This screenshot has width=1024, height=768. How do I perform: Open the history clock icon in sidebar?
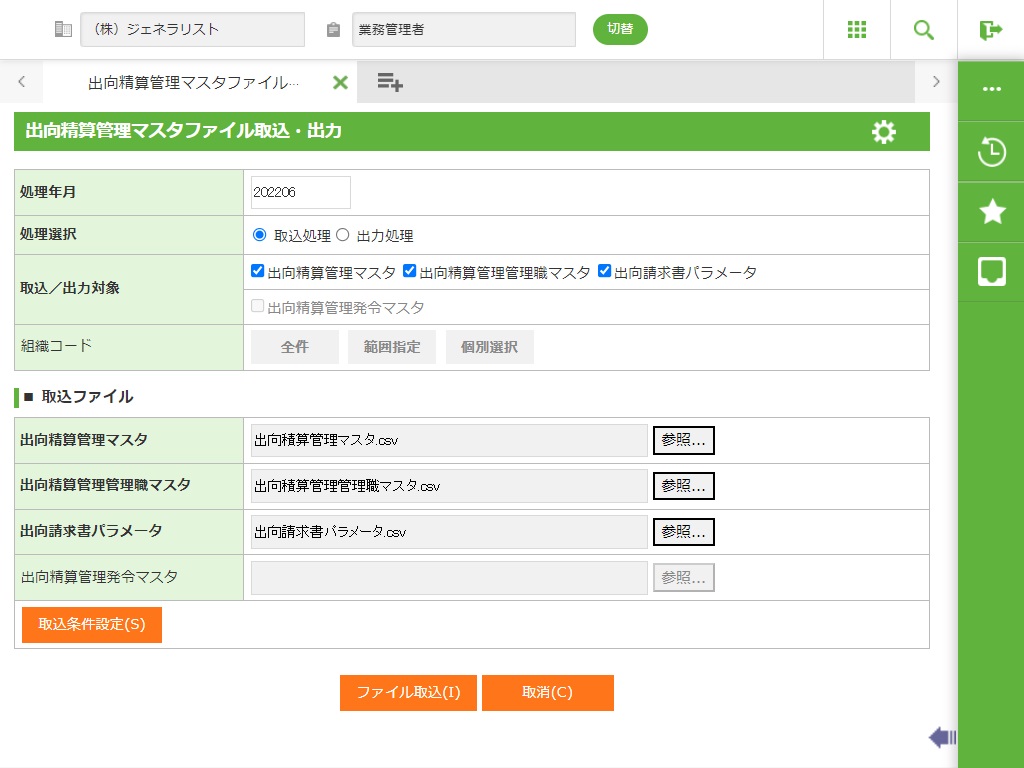(991, 152)
